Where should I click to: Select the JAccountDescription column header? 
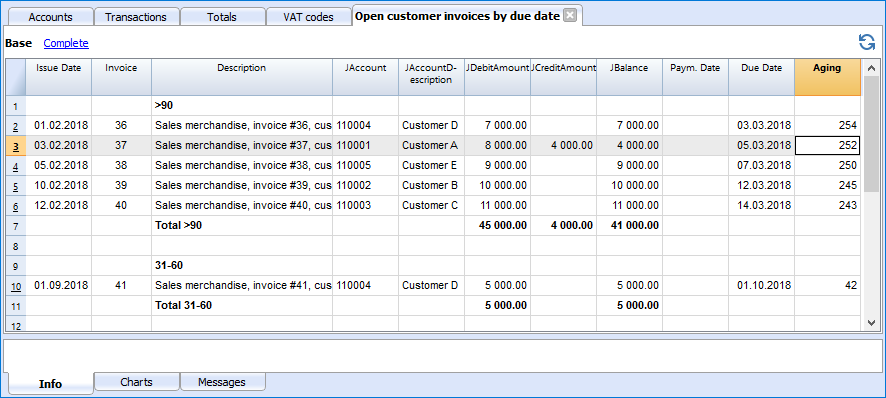click(x=432, y=76)
